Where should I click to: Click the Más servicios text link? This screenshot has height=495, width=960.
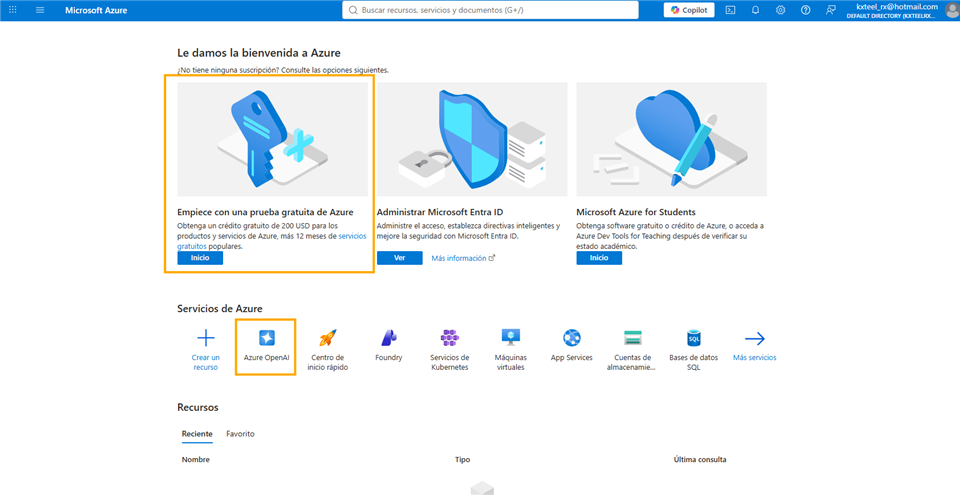(x=755, y=358)
